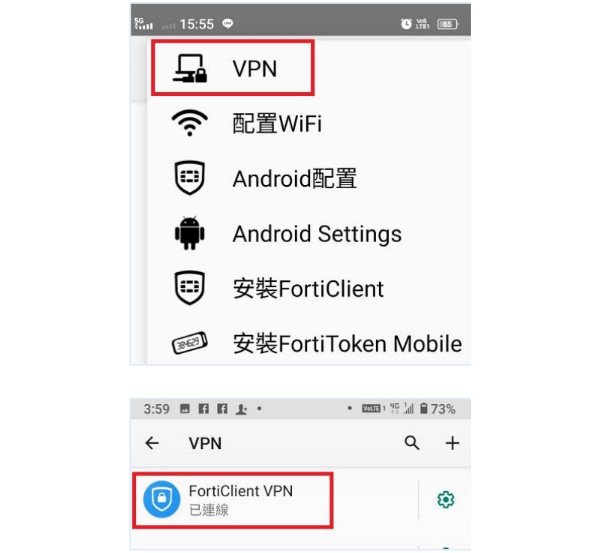
Task: Choose 安裝FortiClient option
Action: [x=308, y=289]
